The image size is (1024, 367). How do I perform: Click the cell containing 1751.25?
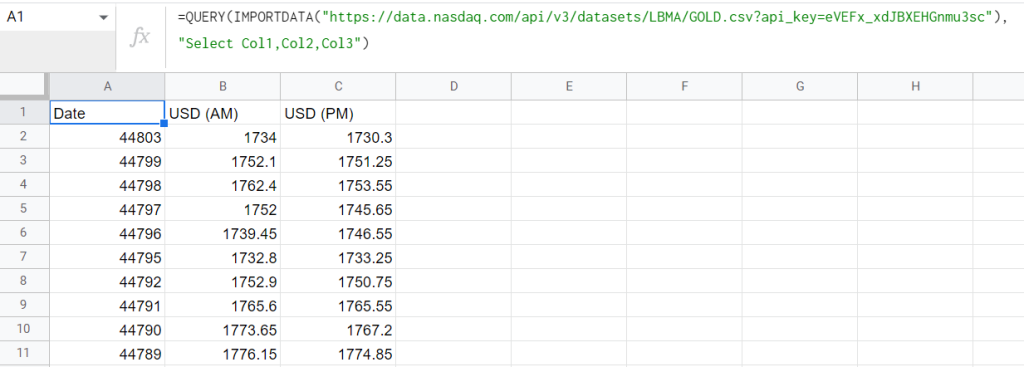tap(338, 161)
